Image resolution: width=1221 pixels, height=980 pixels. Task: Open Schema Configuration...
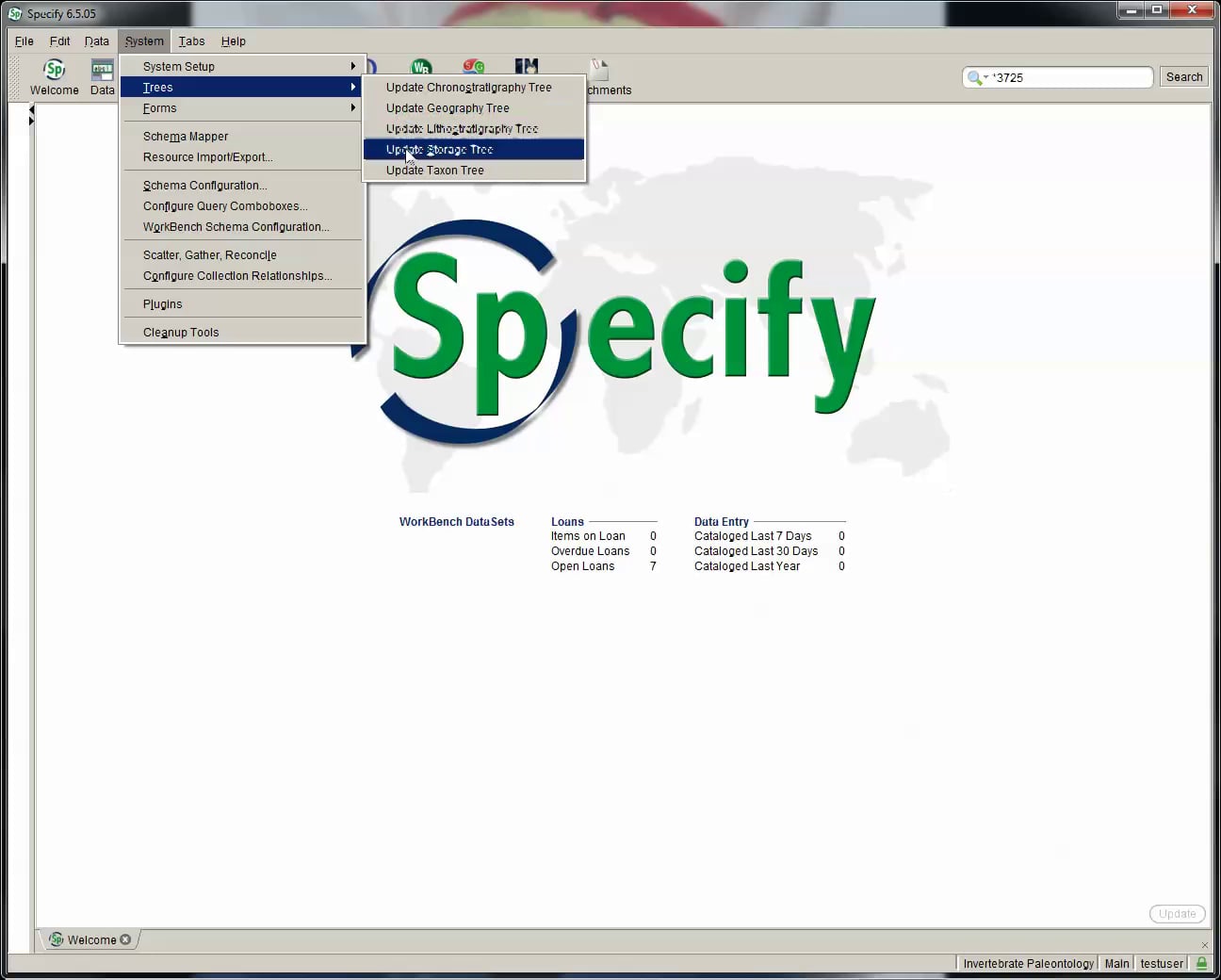click(242, 185)
